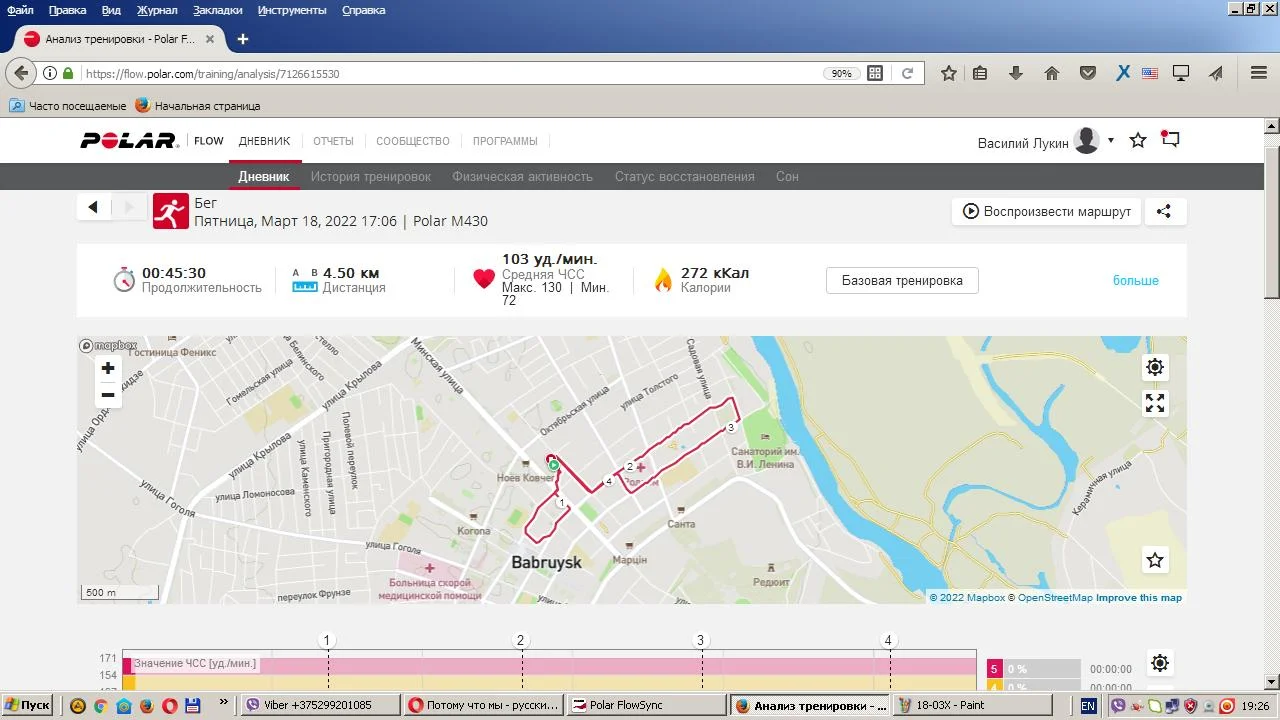Viewport: 1280px width, 720px height.
Task: Open the Статус восстановления sub-tab
Action: [685, 177]
